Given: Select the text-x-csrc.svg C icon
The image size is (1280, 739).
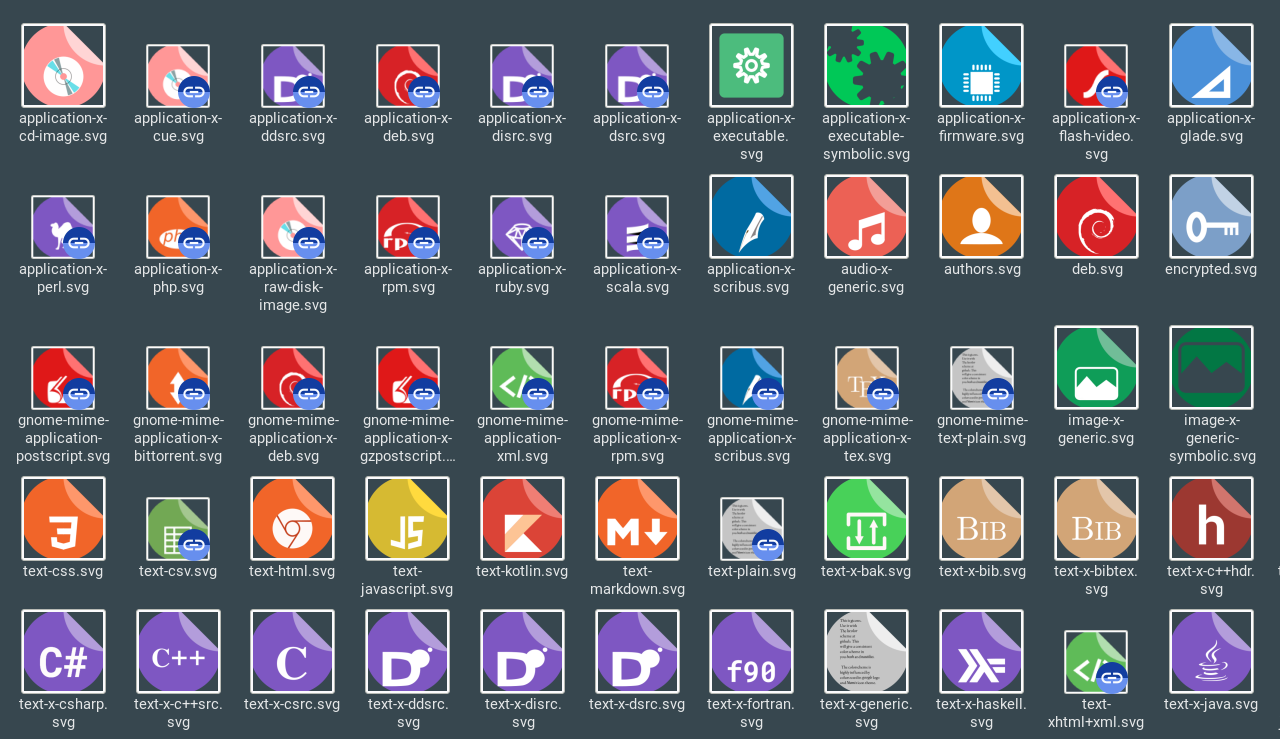Looking at the screenshot, I should pyautogui.click(x=293, y=651).
